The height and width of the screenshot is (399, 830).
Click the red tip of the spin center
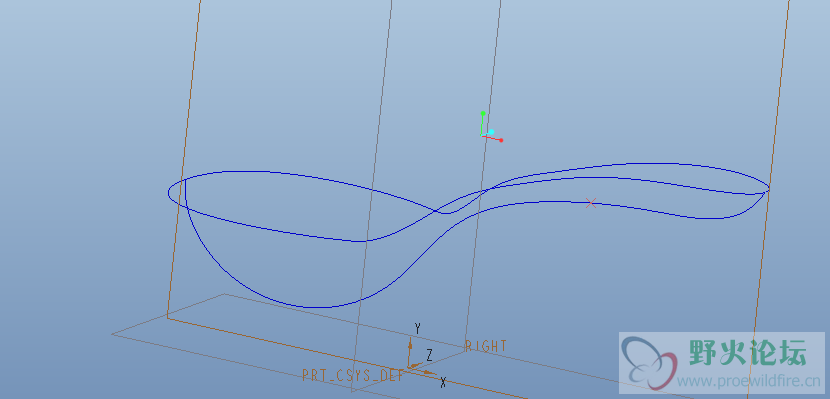click(x=501, y=140)
